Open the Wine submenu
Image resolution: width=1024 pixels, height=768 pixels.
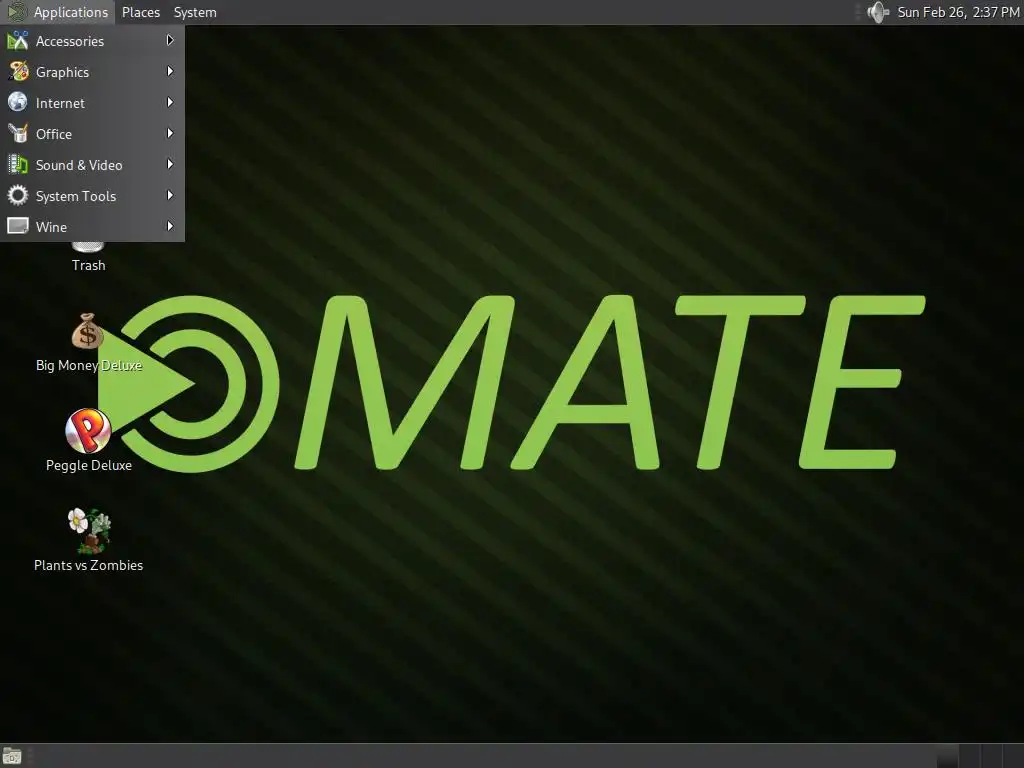[92, 227]
